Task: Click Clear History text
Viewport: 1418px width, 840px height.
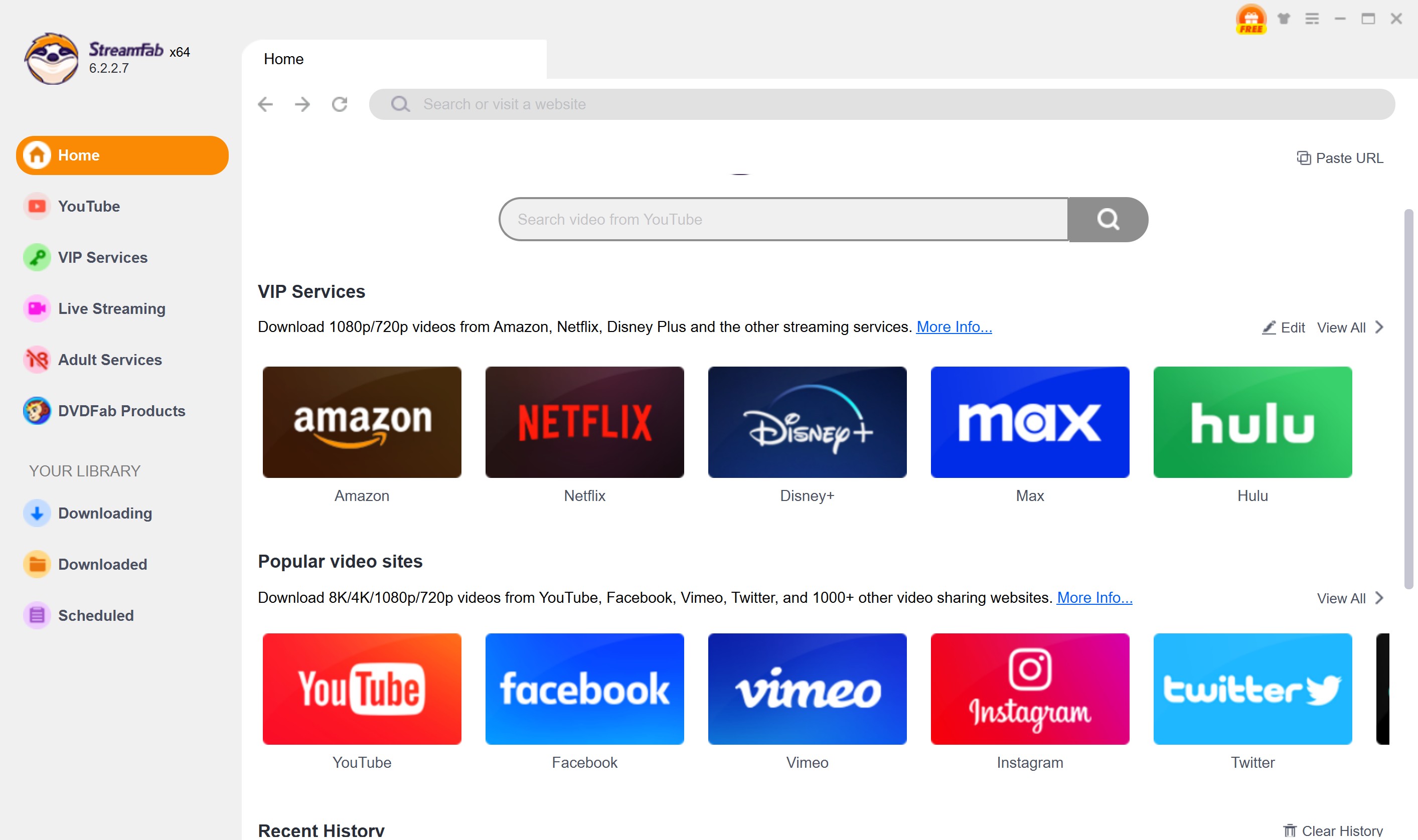Action: click(x=1342, y=830)
